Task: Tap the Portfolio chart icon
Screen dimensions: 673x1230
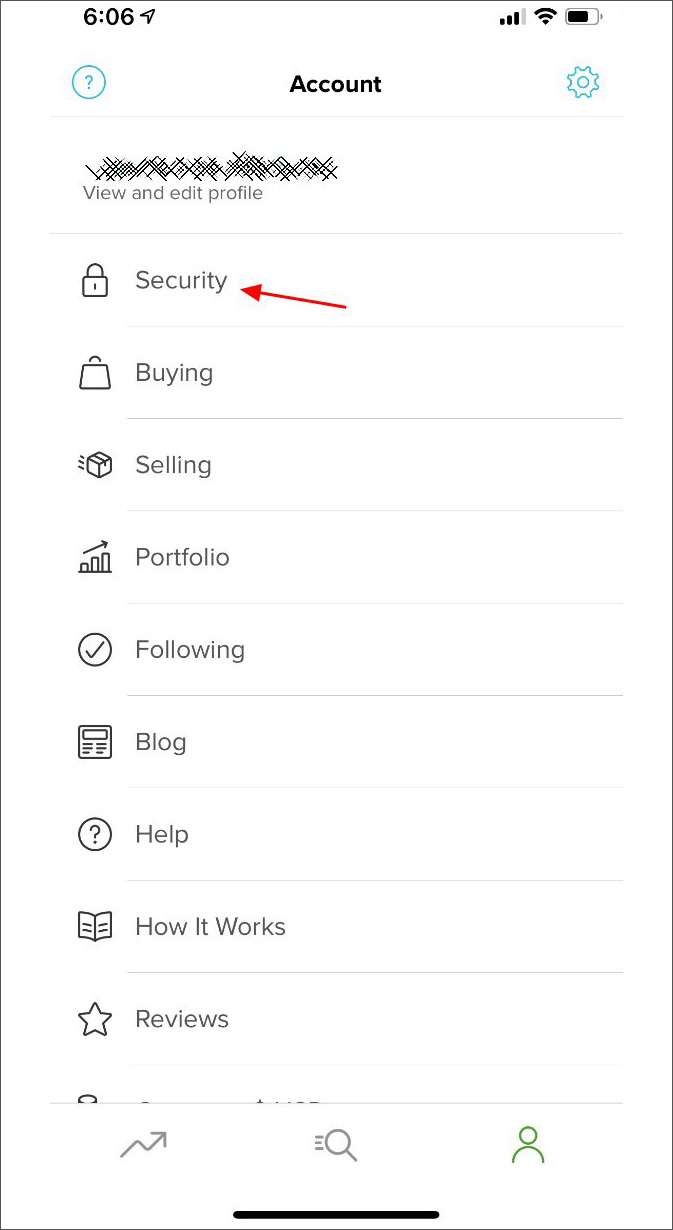Action: coord(95,557)
